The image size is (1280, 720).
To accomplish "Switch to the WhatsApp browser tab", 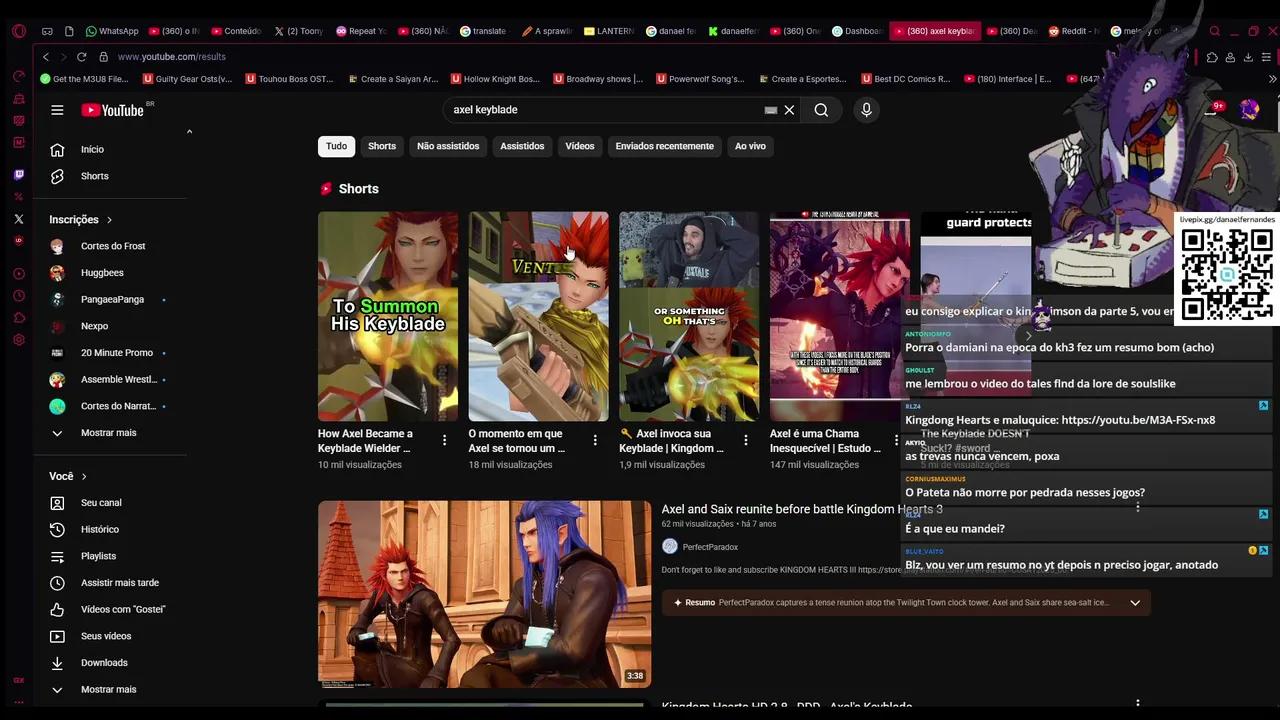I will pos(111,31).
